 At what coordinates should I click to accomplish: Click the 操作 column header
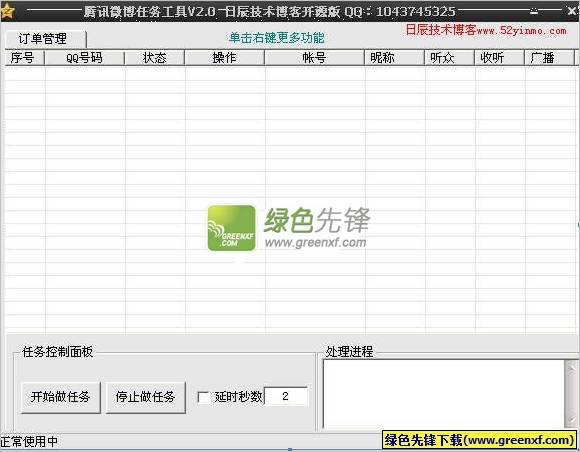225,58
